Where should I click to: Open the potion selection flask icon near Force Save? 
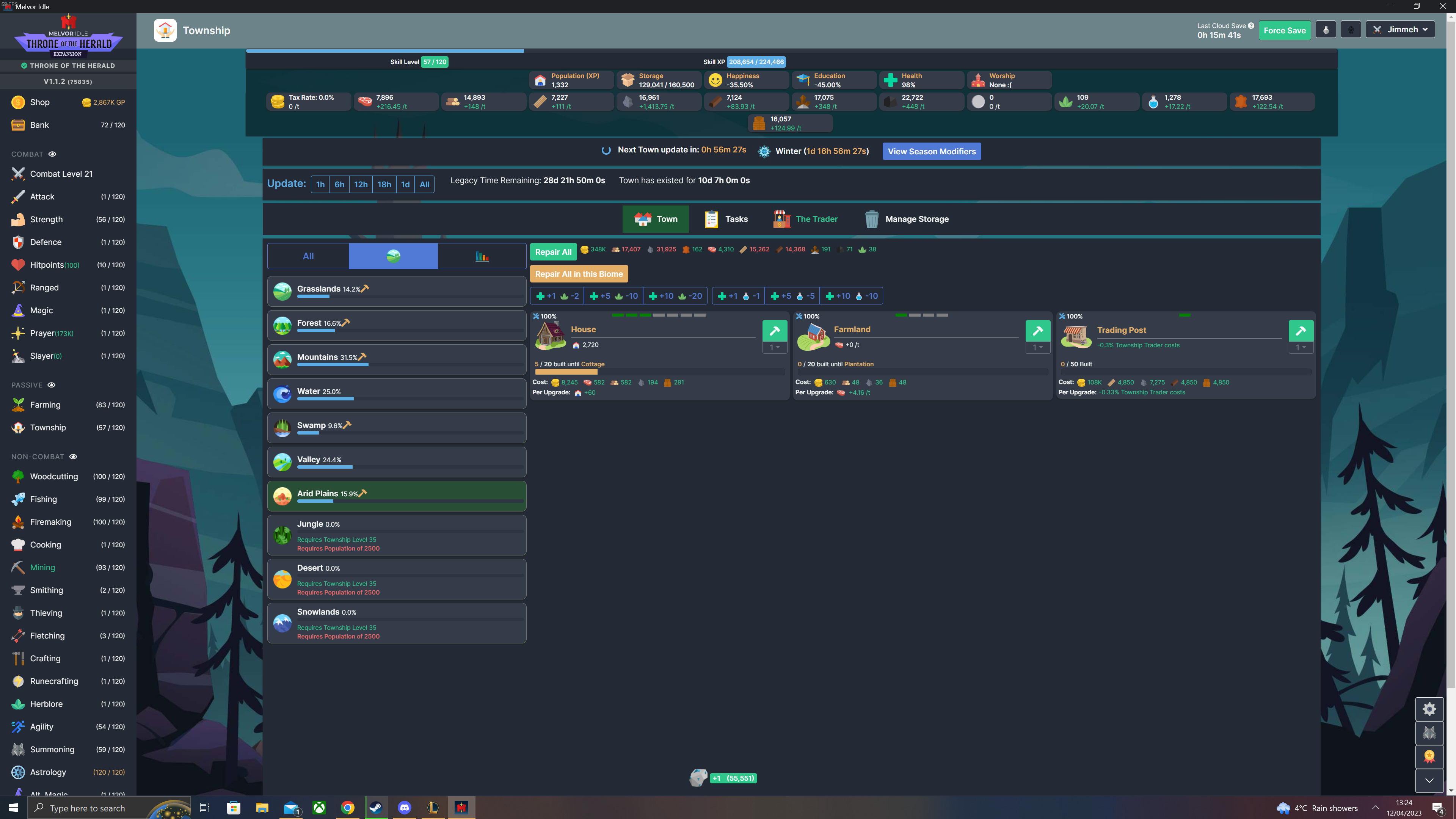(x=1326, y=29)
